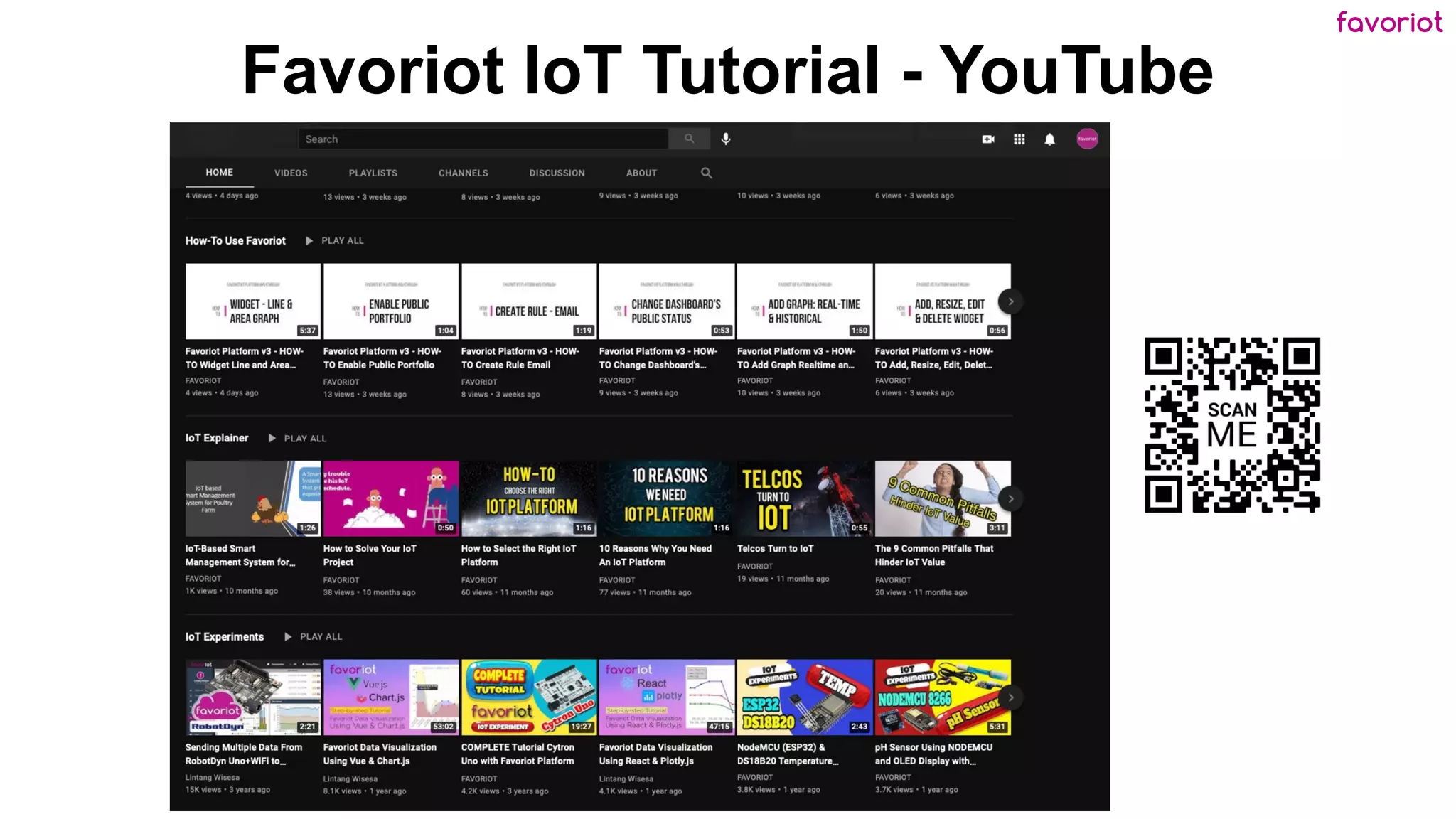This screenshot has height=819, width=1456.
Task: Expand next videos in IoT Experiments row
Action: [x=1010, y=697]
